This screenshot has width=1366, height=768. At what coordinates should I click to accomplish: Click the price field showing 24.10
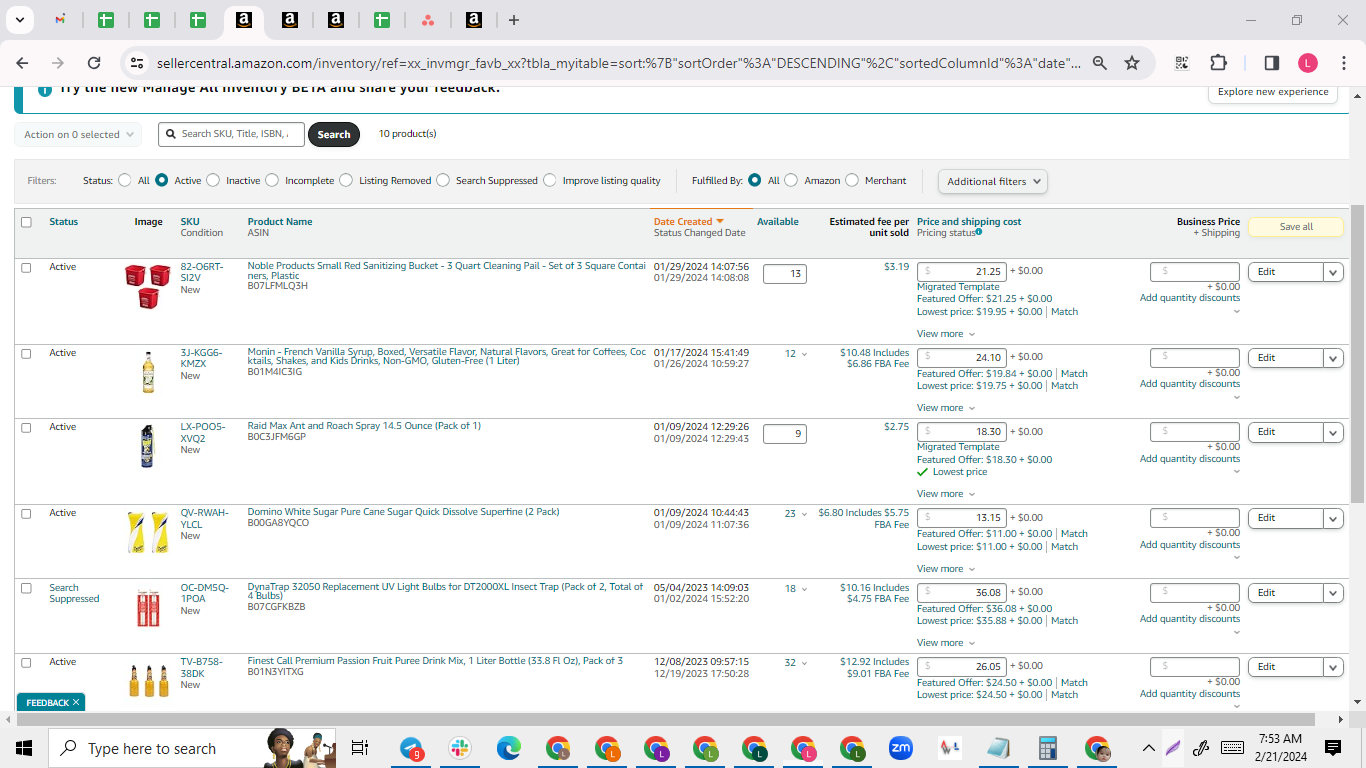click(961, 357)
